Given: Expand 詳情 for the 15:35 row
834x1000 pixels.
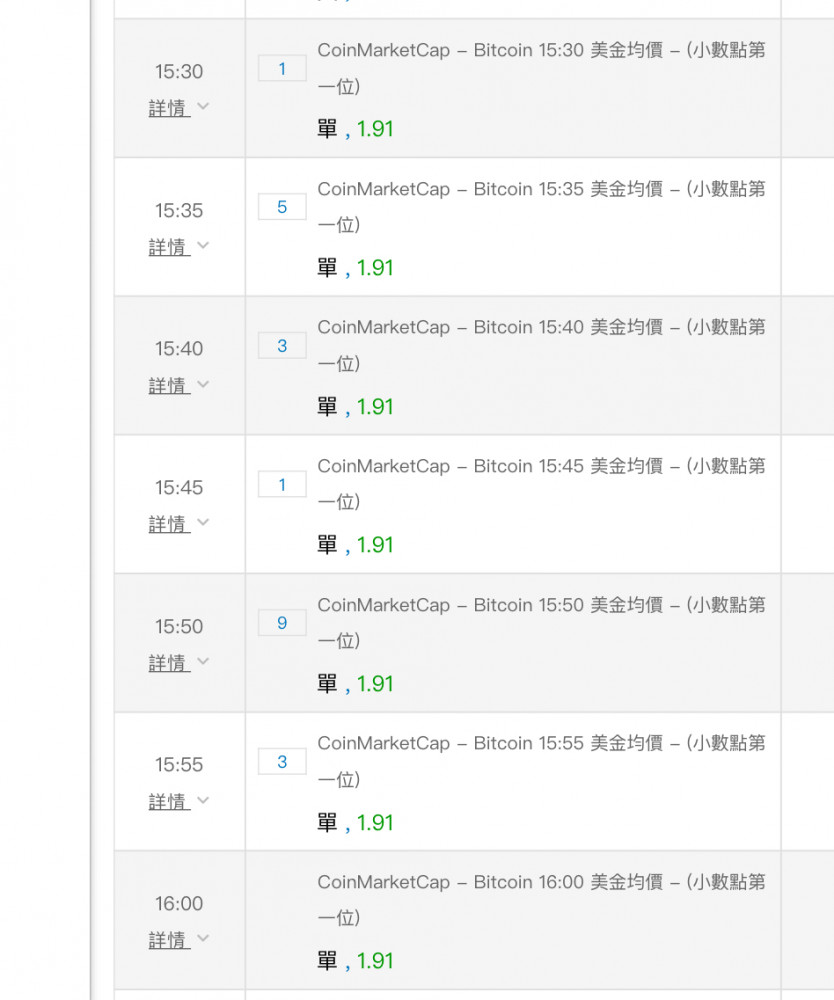Looking at the screenshot, I should point(179,247).
